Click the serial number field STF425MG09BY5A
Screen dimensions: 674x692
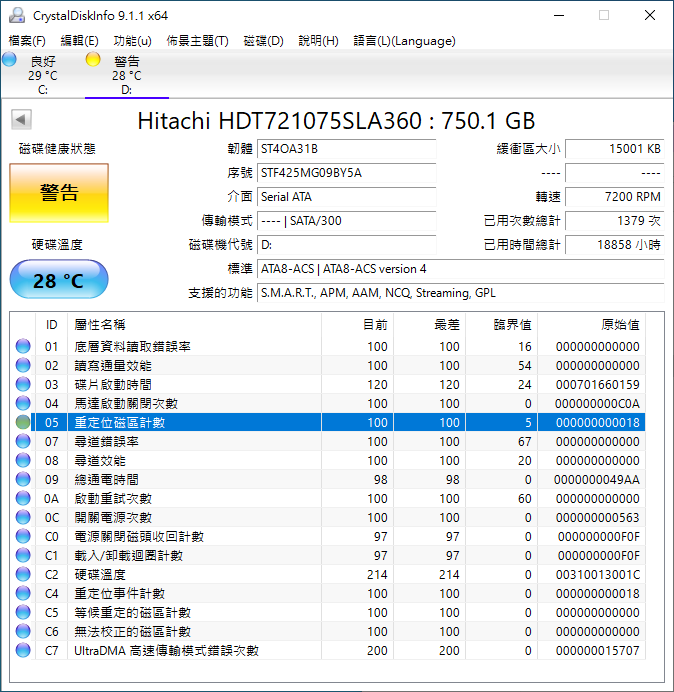pyautogui.click(x=347, y=173)
